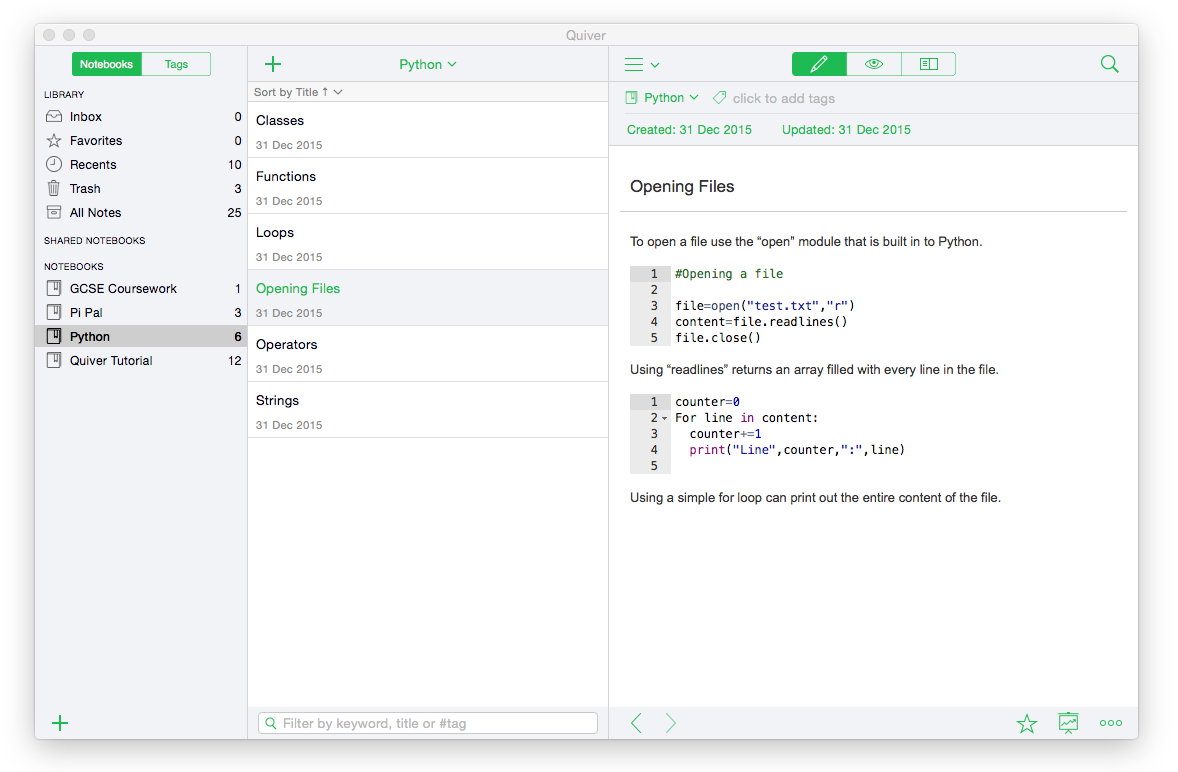Select the Opening Files note in list
Screen dimensions: 1178x772
(x=428, y=298)
